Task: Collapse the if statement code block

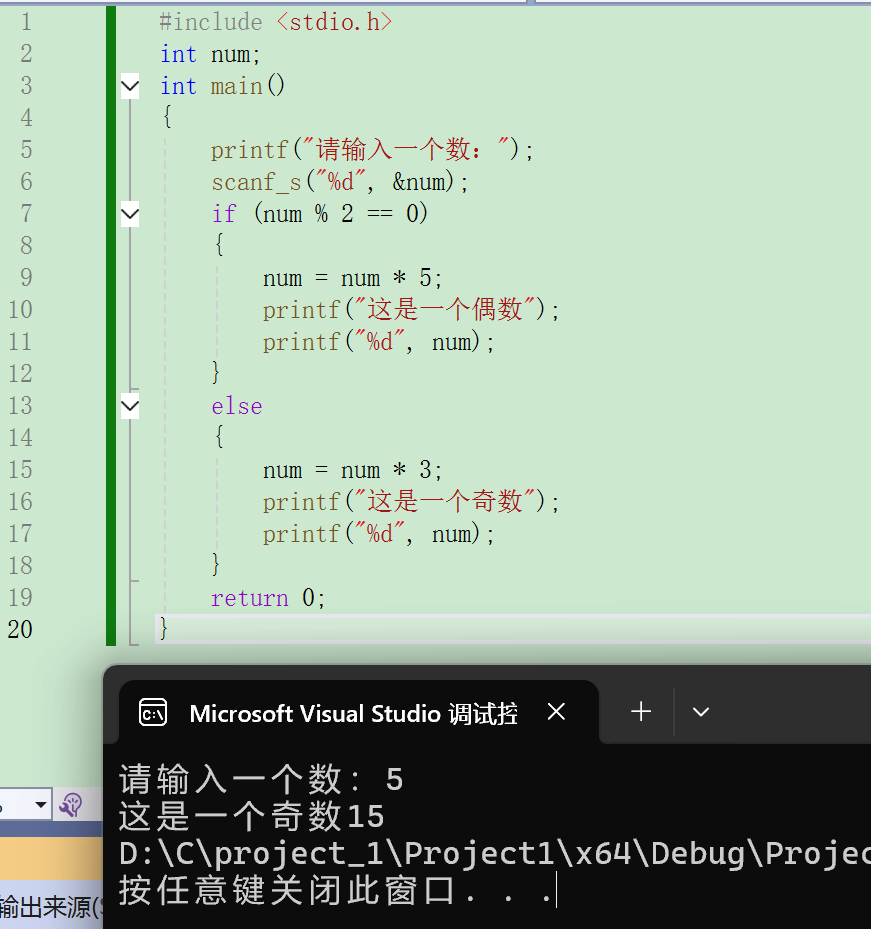Action: (130, 214)
